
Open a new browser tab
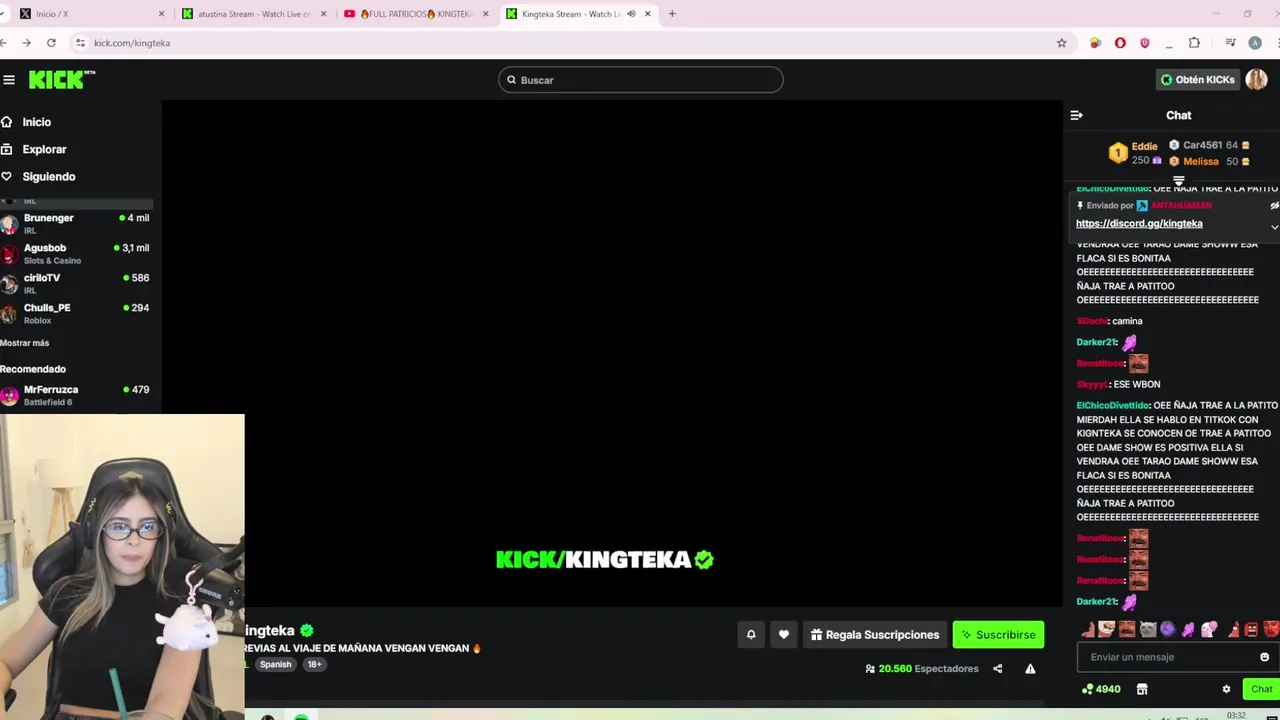pos(672,14)
